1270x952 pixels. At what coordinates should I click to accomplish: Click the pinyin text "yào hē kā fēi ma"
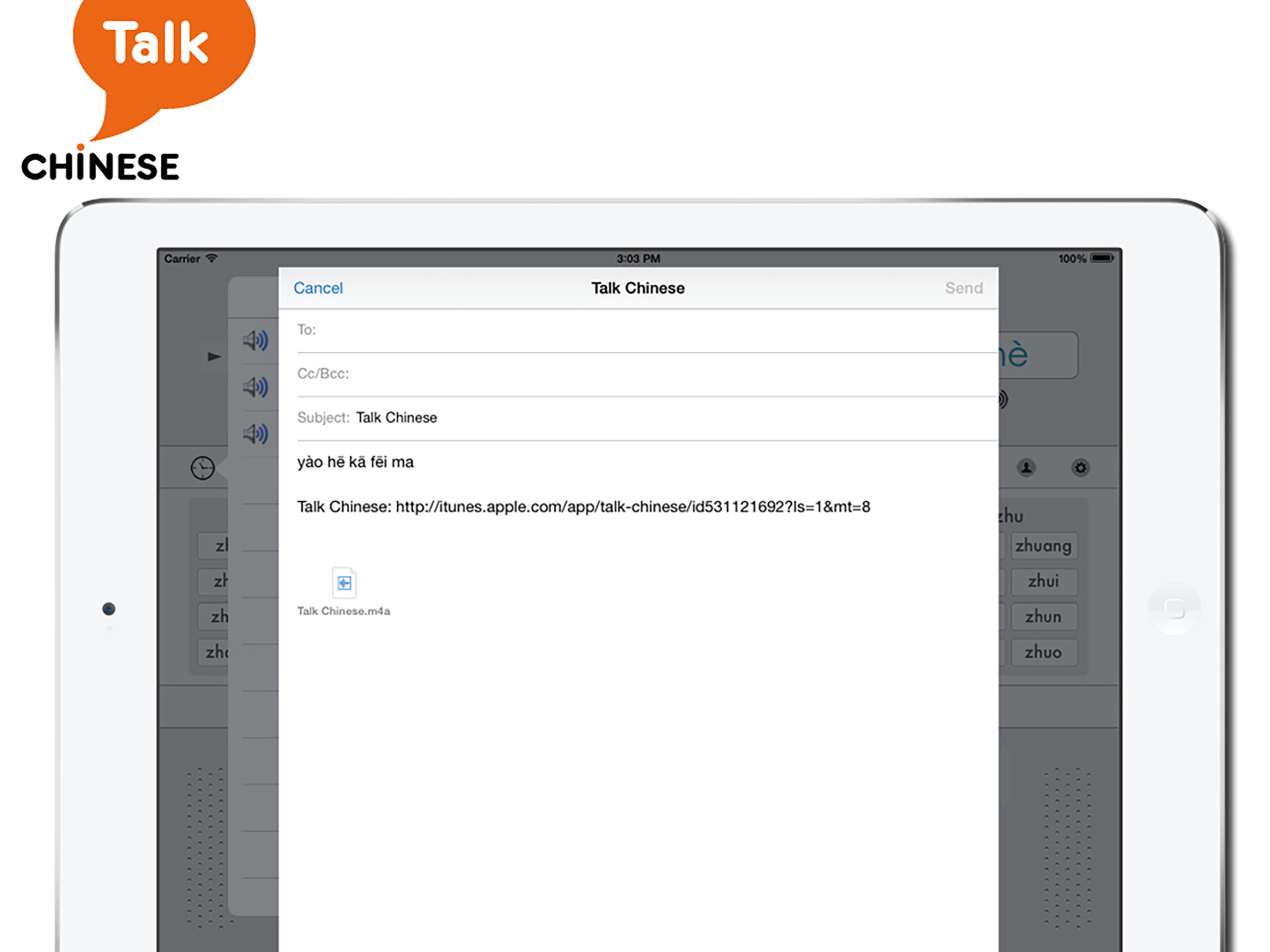tap(355, 462)
